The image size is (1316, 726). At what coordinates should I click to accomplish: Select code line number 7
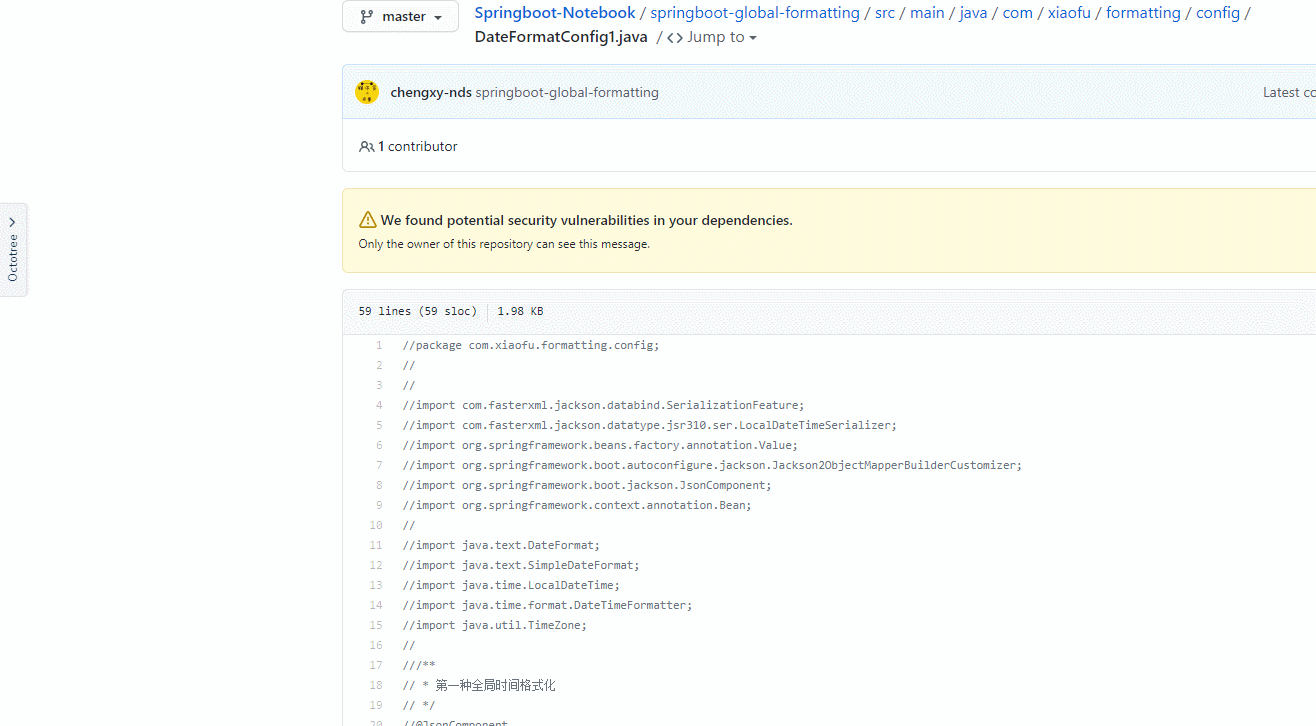379,465
